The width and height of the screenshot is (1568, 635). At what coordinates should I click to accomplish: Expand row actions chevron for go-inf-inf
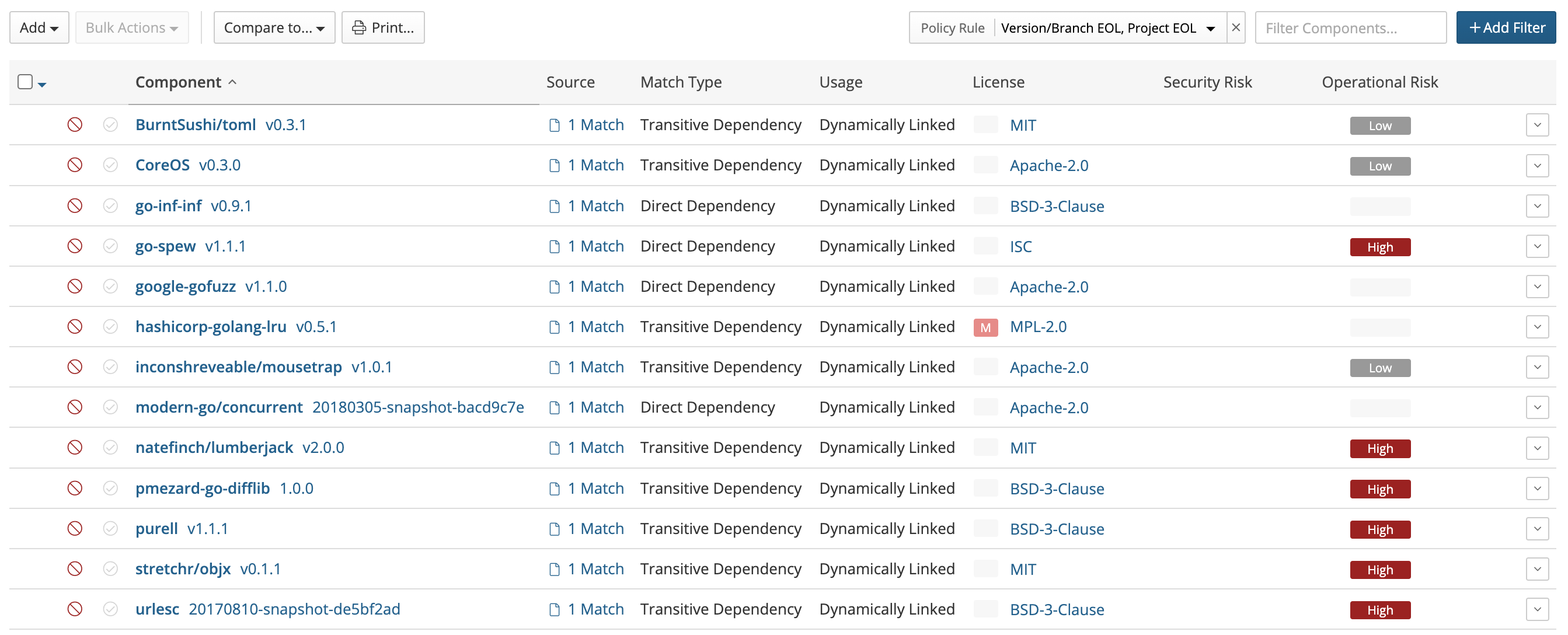(x=1537, y=206)
